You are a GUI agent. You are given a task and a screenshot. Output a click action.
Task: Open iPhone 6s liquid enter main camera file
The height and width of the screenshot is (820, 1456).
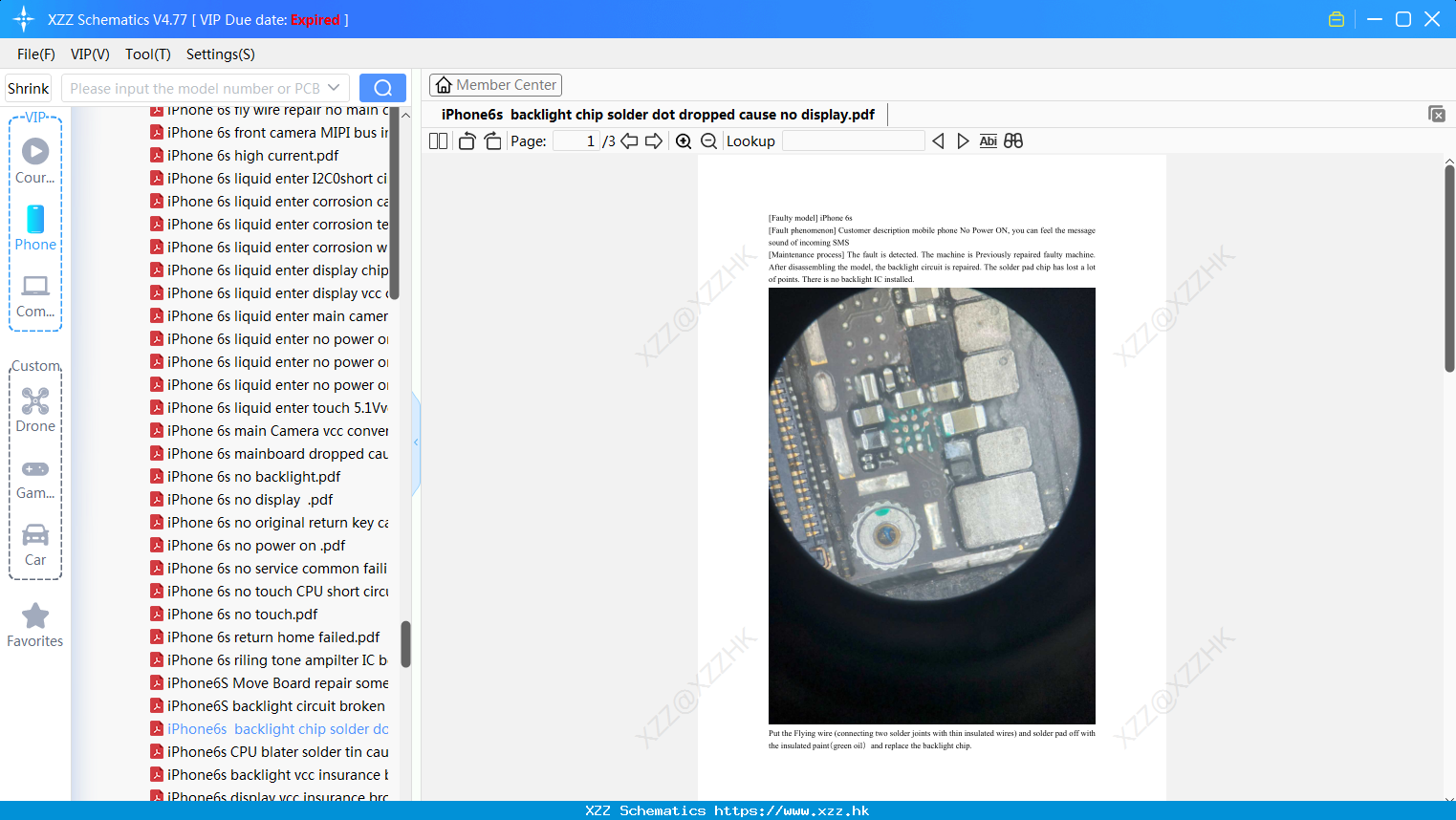(x=270, y=316)
